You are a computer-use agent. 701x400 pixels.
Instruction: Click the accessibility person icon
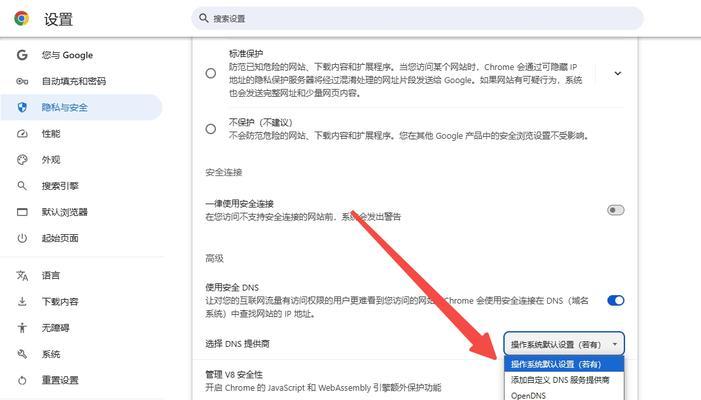(22, 328)
